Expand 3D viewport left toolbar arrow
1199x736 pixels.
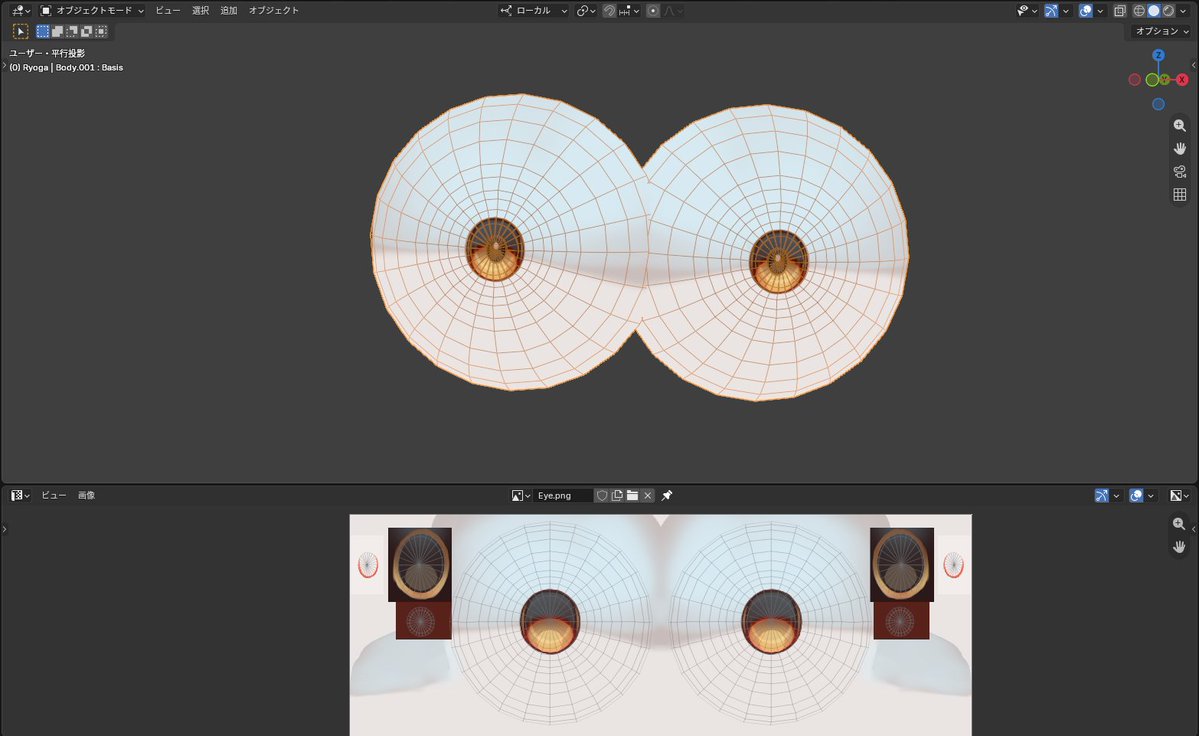4,66
